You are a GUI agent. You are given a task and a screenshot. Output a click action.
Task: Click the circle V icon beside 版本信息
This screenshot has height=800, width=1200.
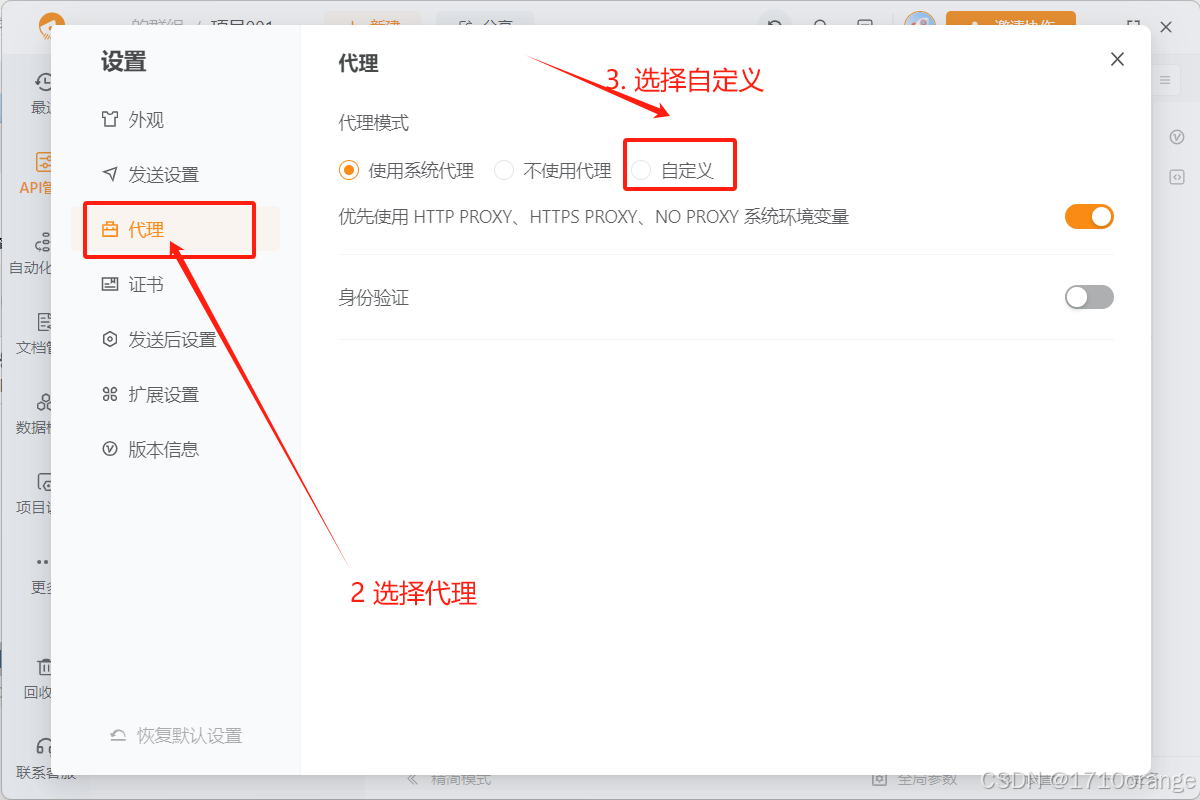coord(110,450)
